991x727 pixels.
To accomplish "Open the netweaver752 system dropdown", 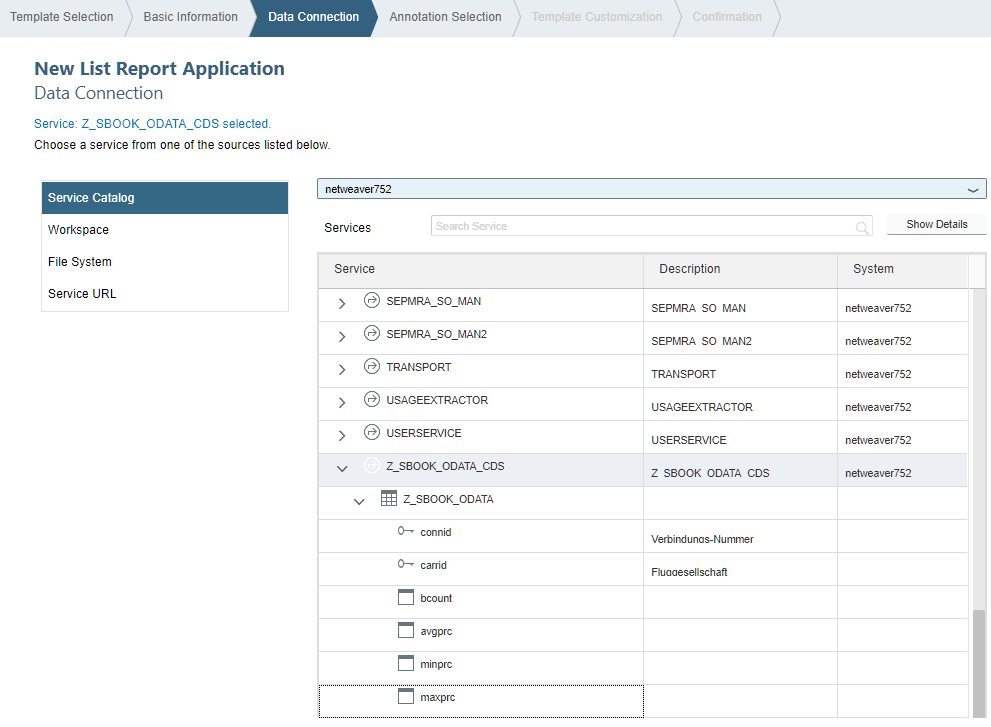I will pos(972,189).
